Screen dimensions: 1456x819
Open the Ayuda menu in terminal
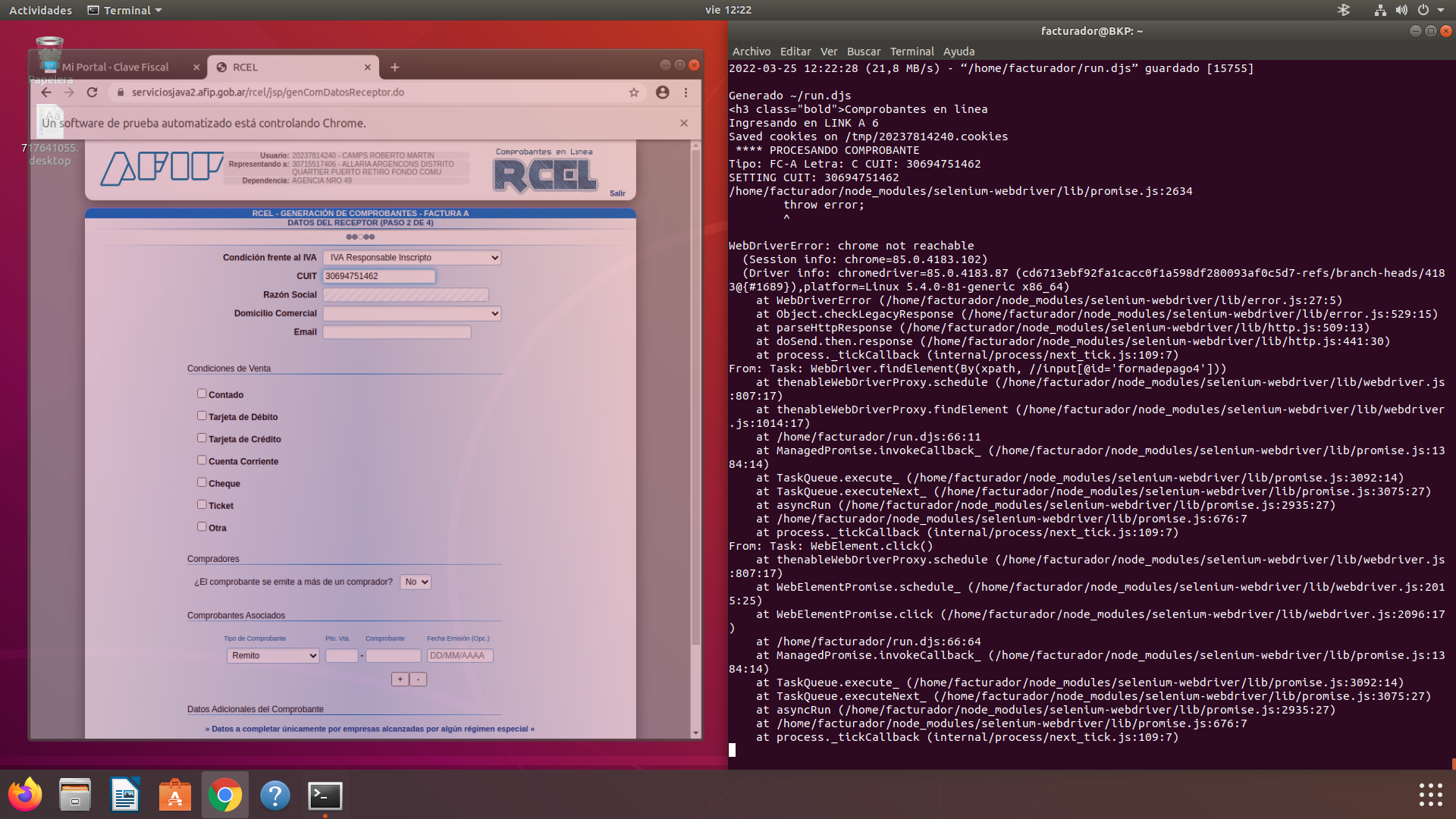click(x=959, y=52)
